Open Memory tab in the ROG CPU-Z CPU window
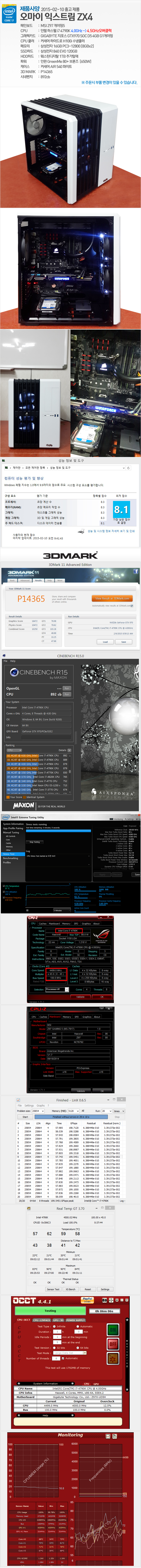 [x=66, y=923]
